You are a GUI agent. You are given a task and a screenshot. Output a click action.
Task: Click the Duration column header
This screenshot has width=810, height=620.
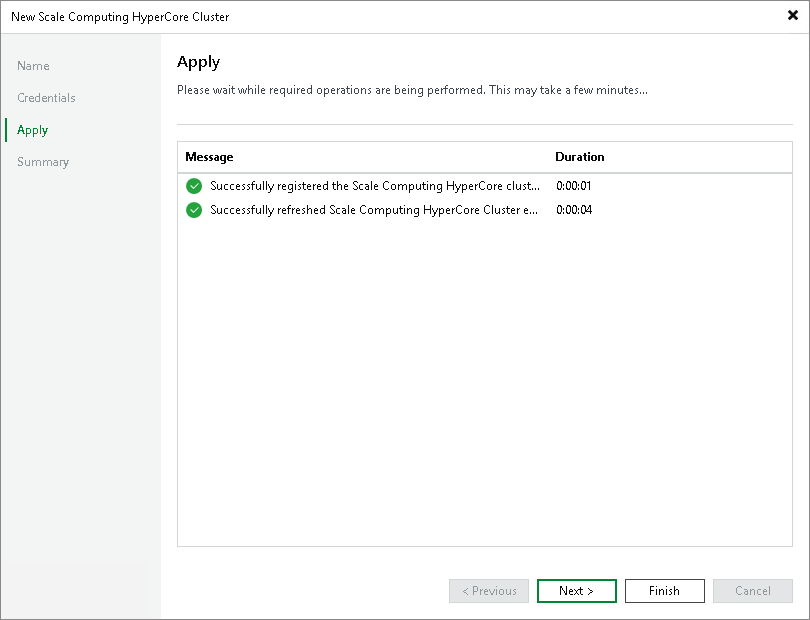580,157
